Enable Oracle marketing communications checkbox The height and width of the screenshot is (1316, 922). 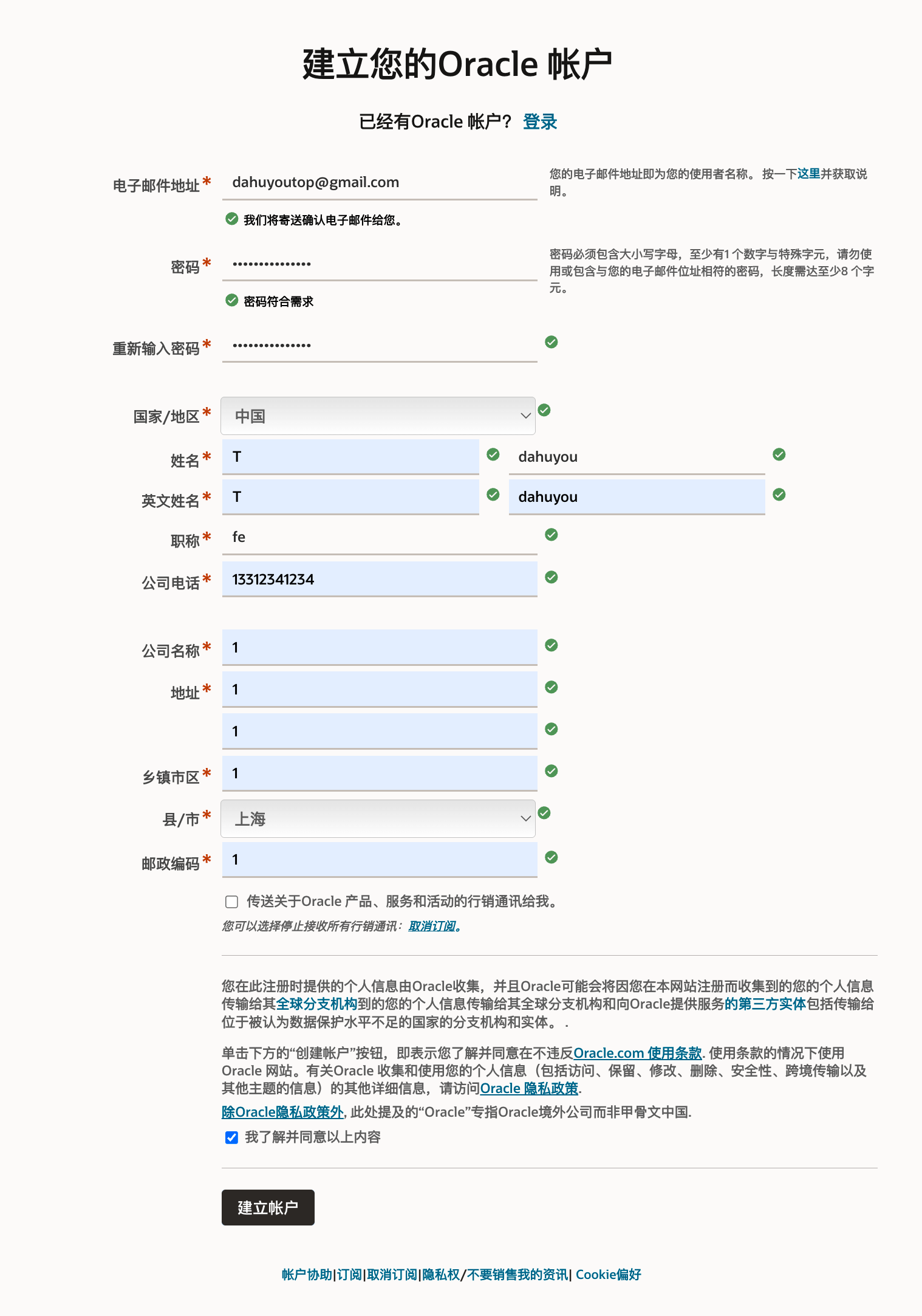tap(231, 902)
